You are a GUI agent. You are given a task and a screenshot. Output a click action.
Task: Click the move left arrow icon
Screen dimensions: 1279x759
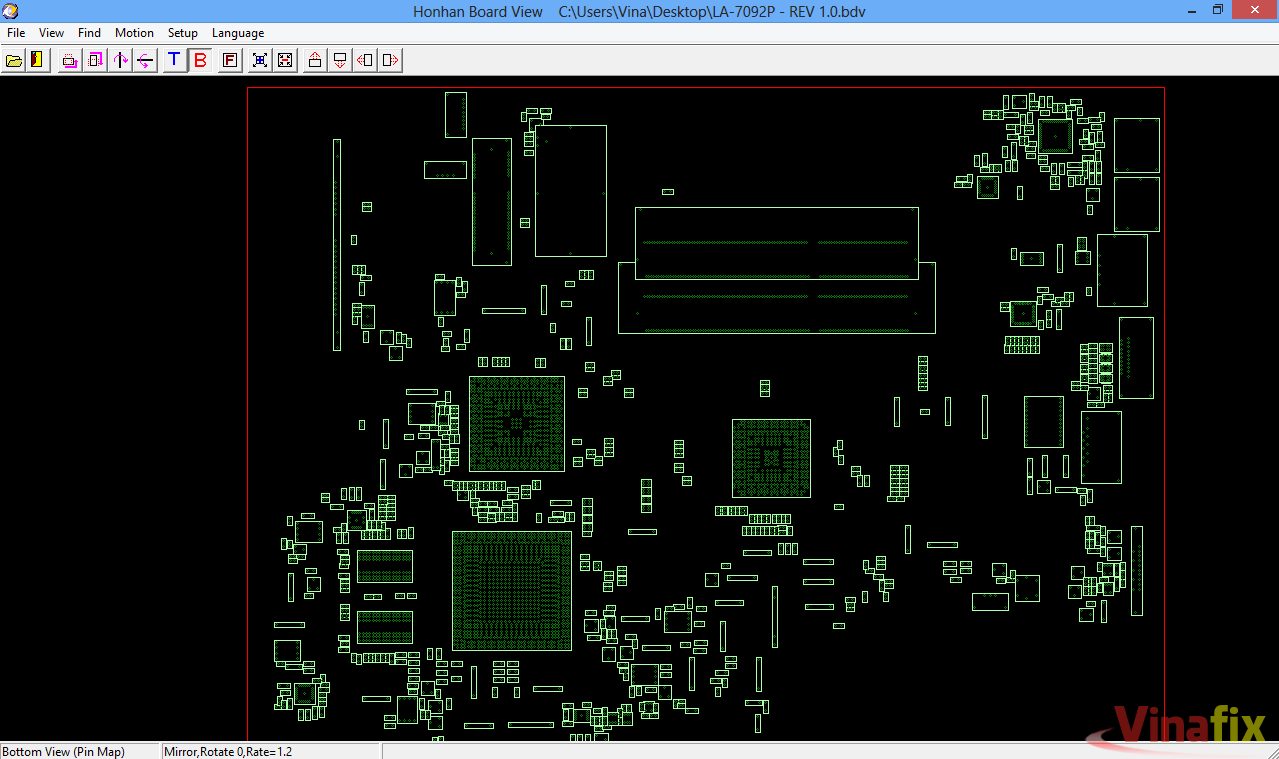[x=365, y=60]
